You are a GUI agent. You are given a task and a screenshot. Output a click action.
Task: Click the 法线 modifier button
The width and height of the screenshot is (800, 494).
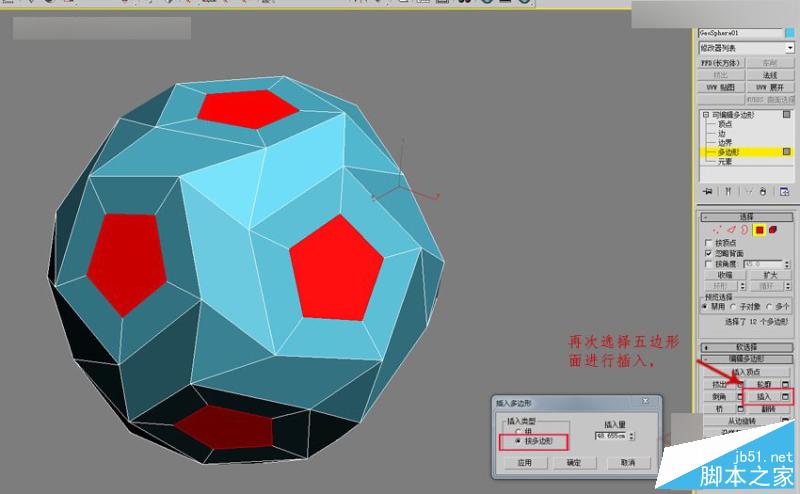[x=770, y=75]
